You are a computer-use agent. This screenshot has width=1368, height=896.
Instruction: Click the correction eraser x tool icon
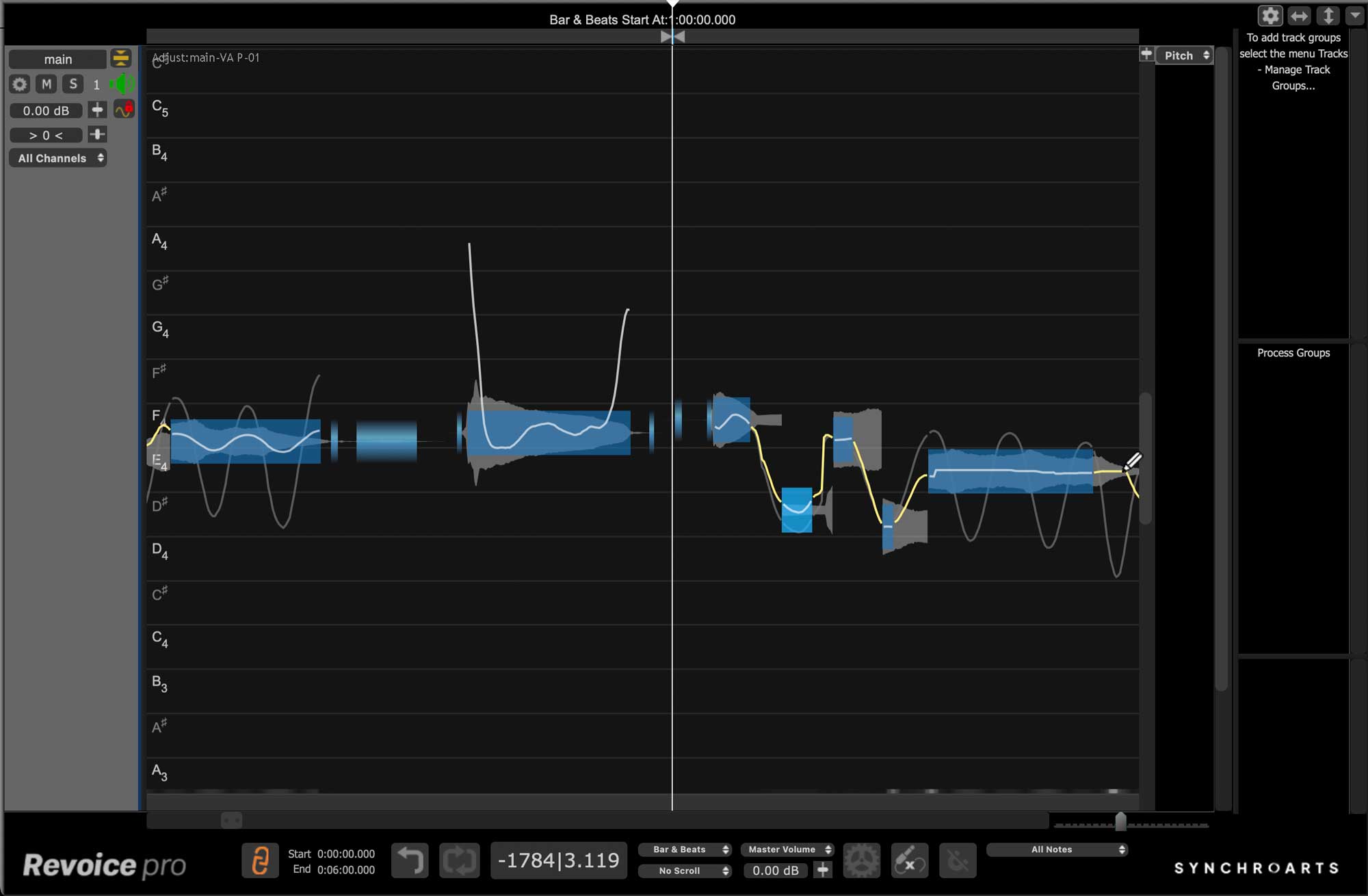pyautogui.click(x=910, y=860)
